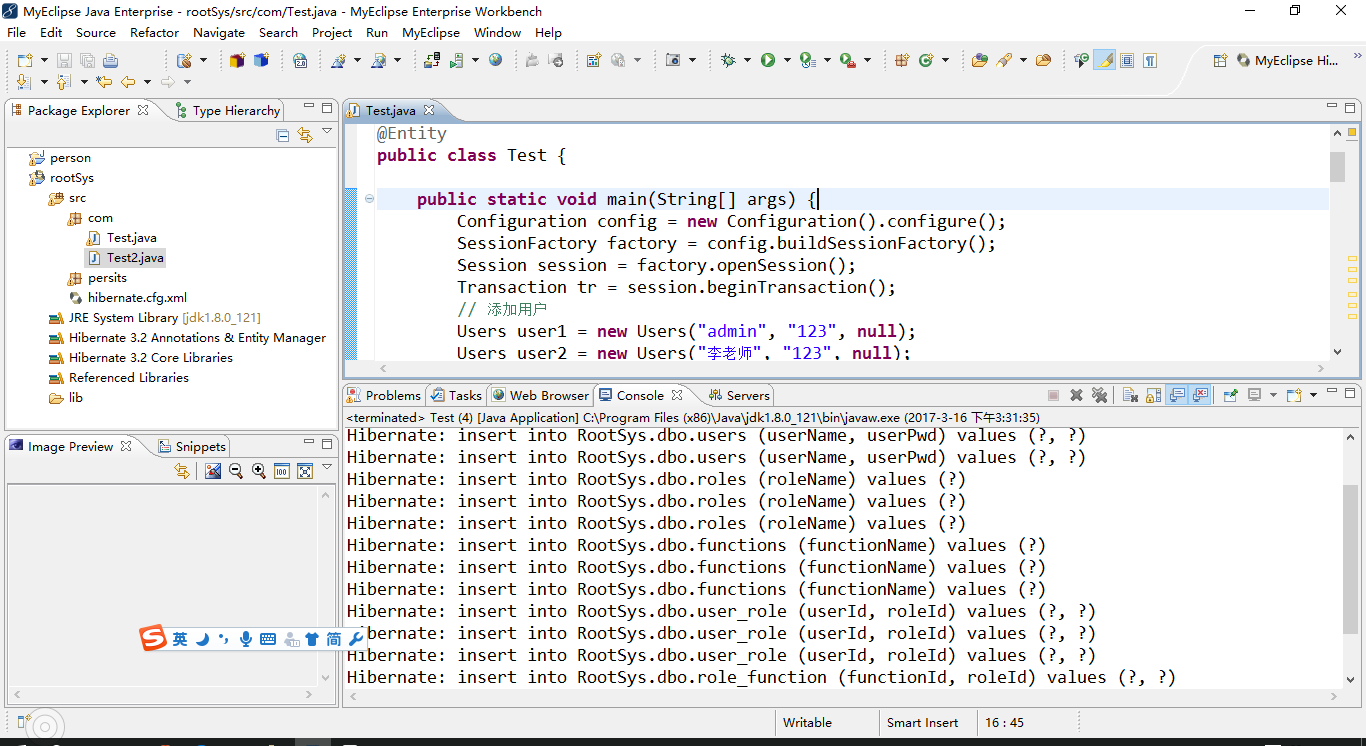Viewport: 1366px width, 746px height.
Task: Select Test2.java in Package Explorer
Action: coord(125,258)
